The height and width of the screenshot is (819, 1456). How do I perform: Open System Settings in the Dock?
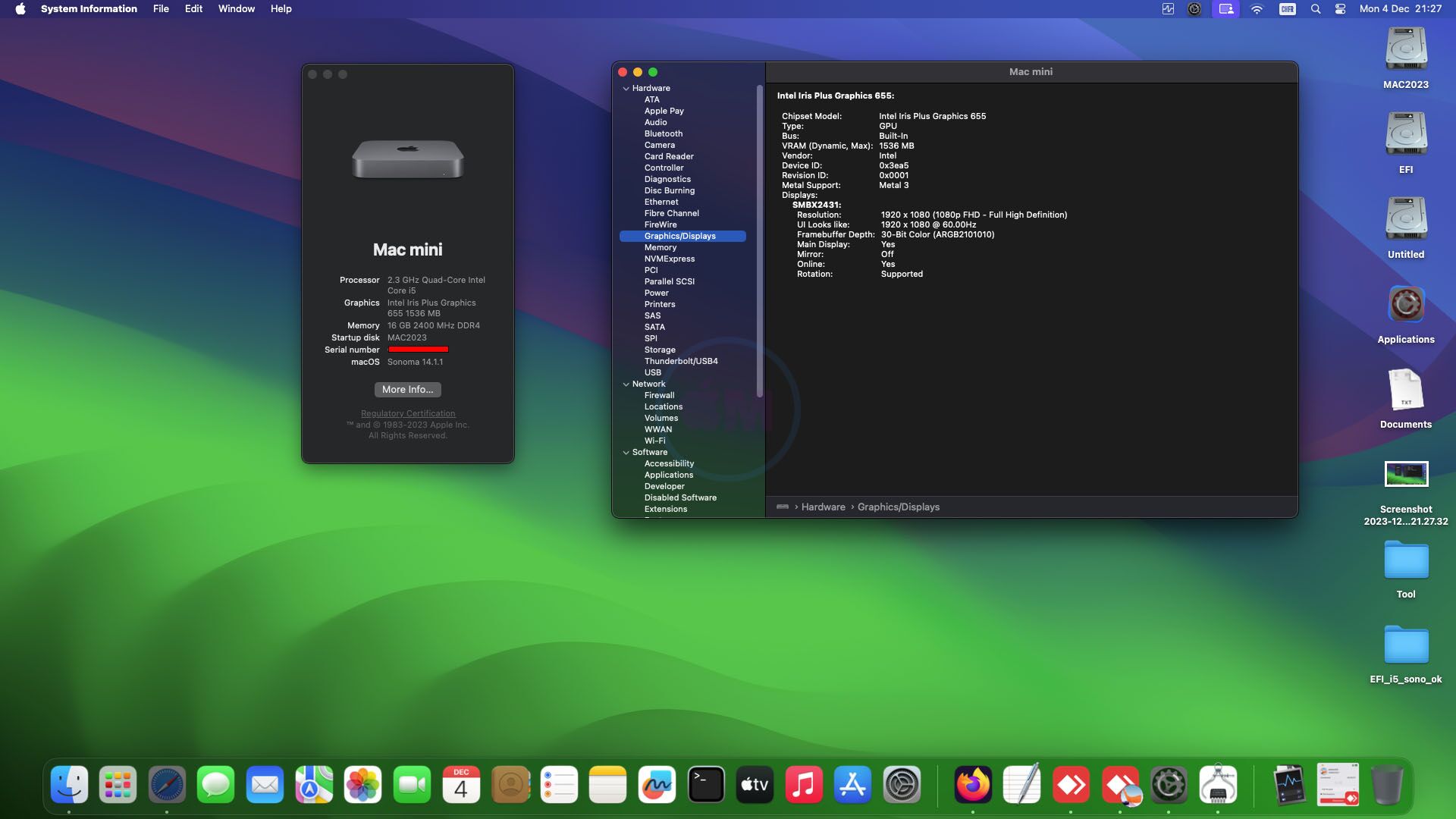902,785
